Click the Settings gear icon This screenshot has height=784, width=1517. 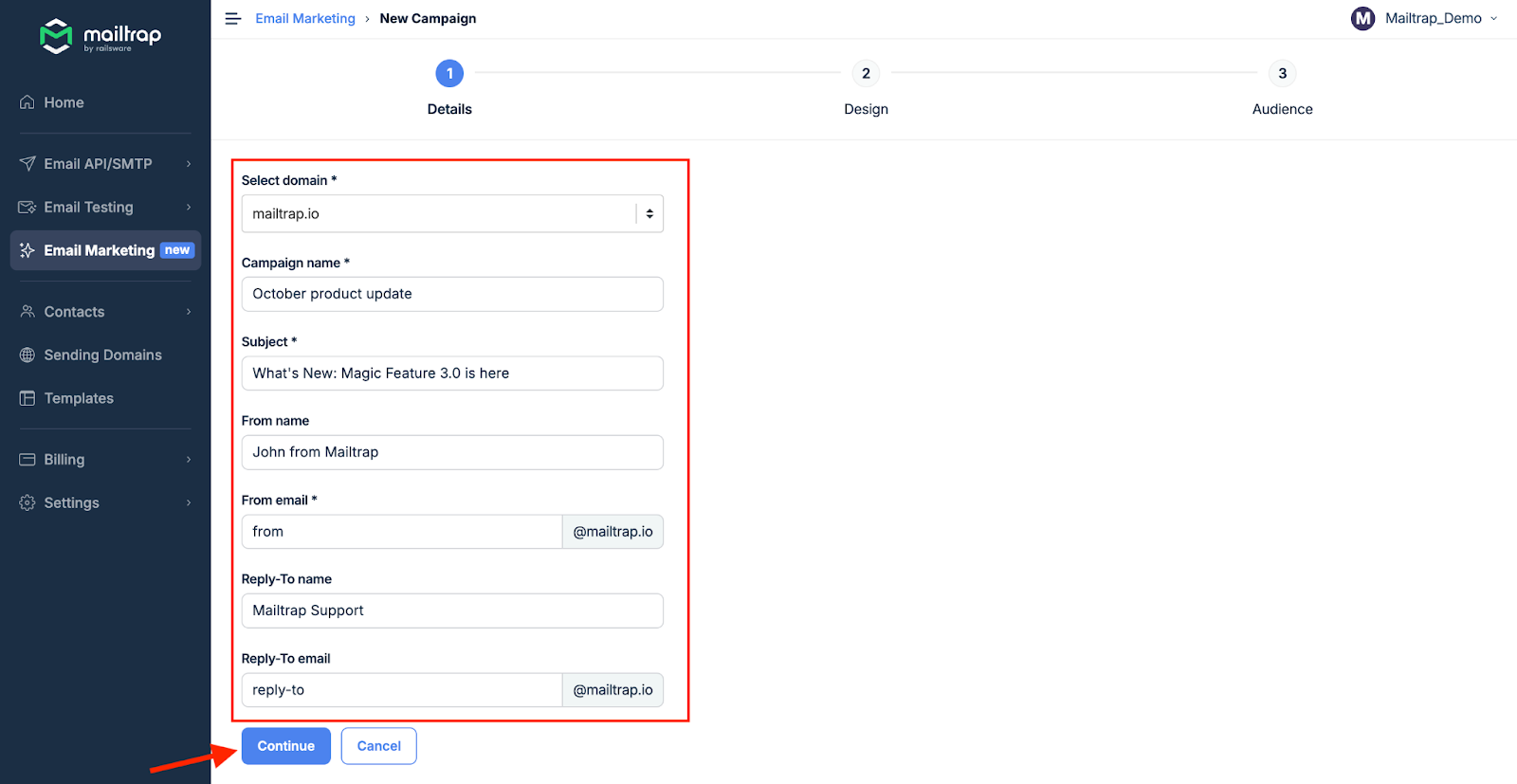27,503
